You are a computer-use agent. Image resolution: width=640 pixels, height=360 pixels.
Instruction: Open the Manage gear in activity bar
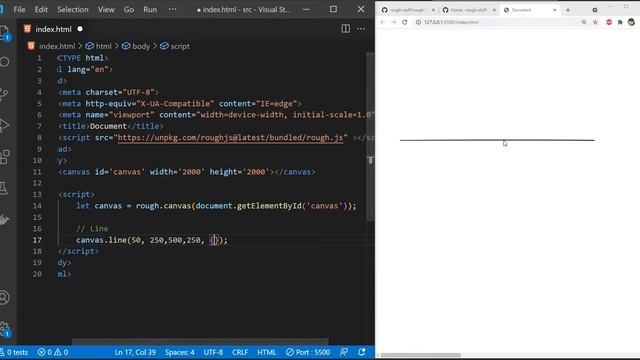pos(4,328)
